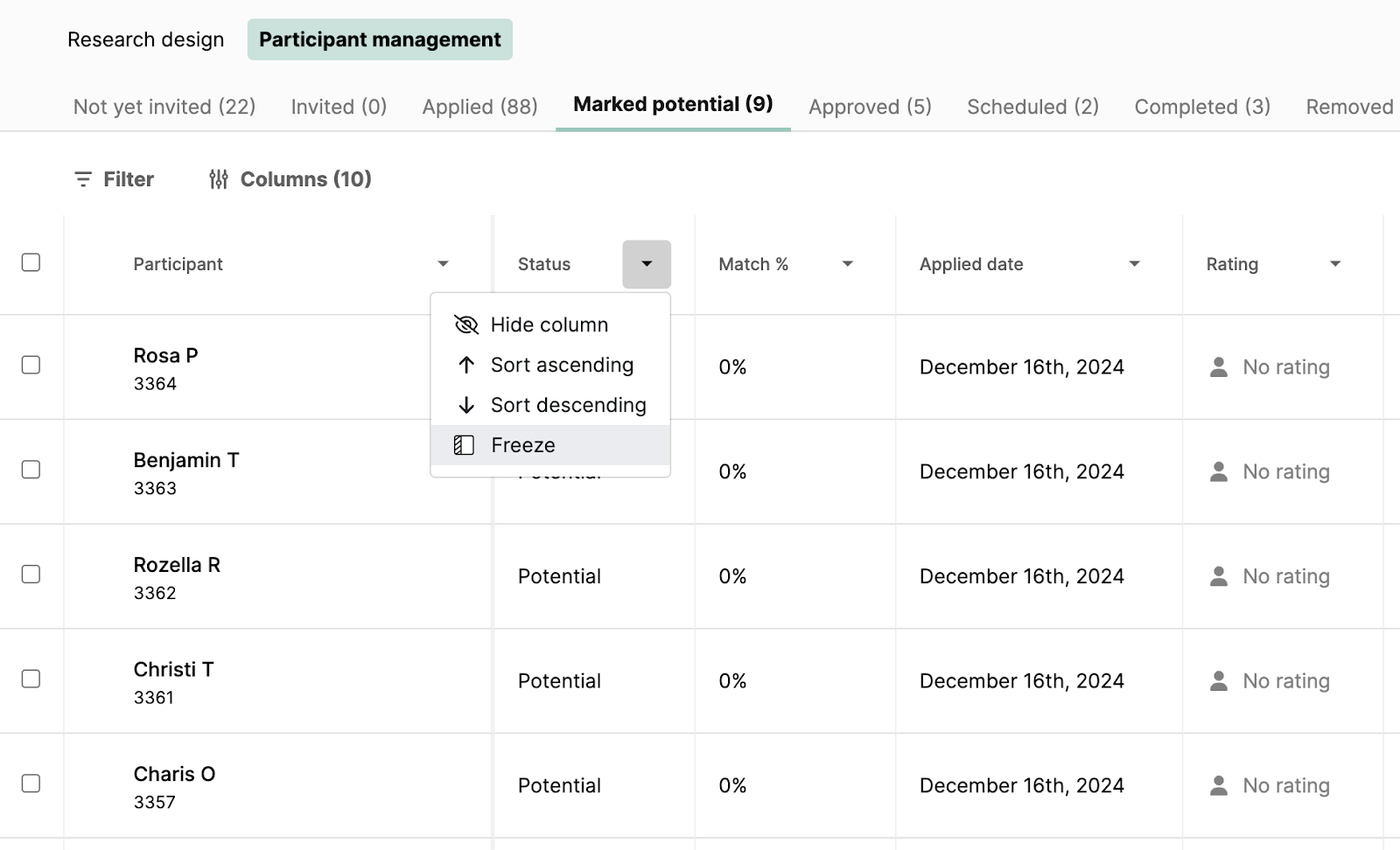Click the Columns sliders icon
This screenshot has height=850, width=1400.
coord(219,179)
